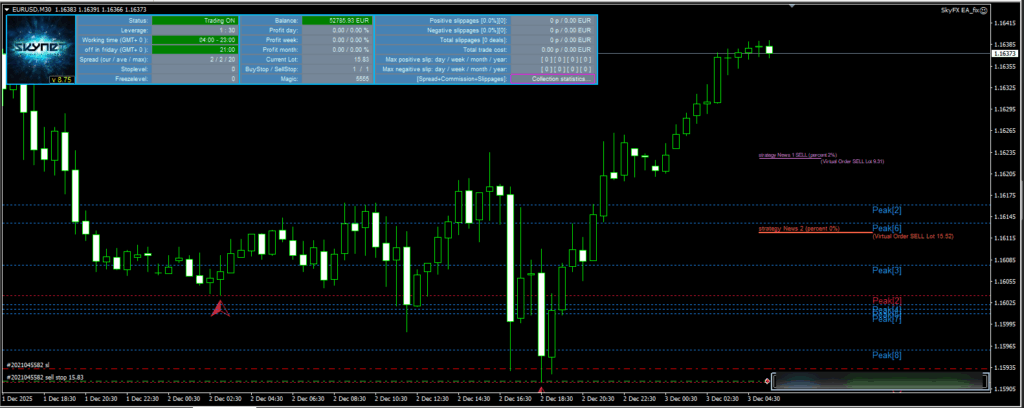
Task: Click the strategy News 2 orange line label
Action: (798, 229)
